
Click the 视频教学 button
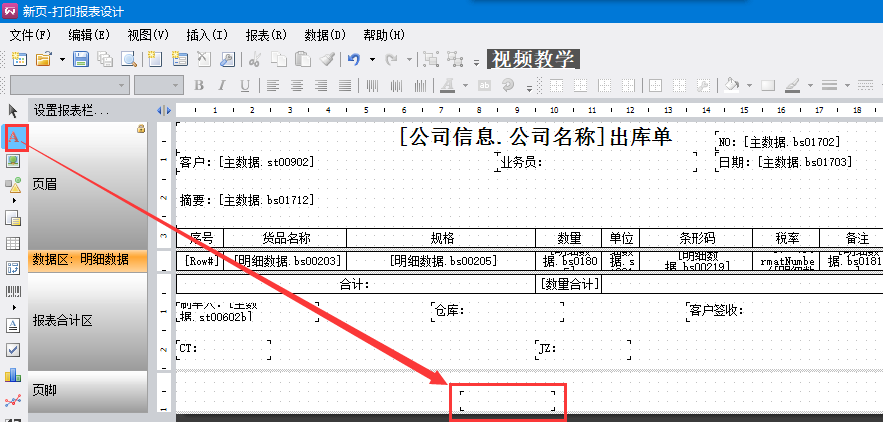point(532,59)
